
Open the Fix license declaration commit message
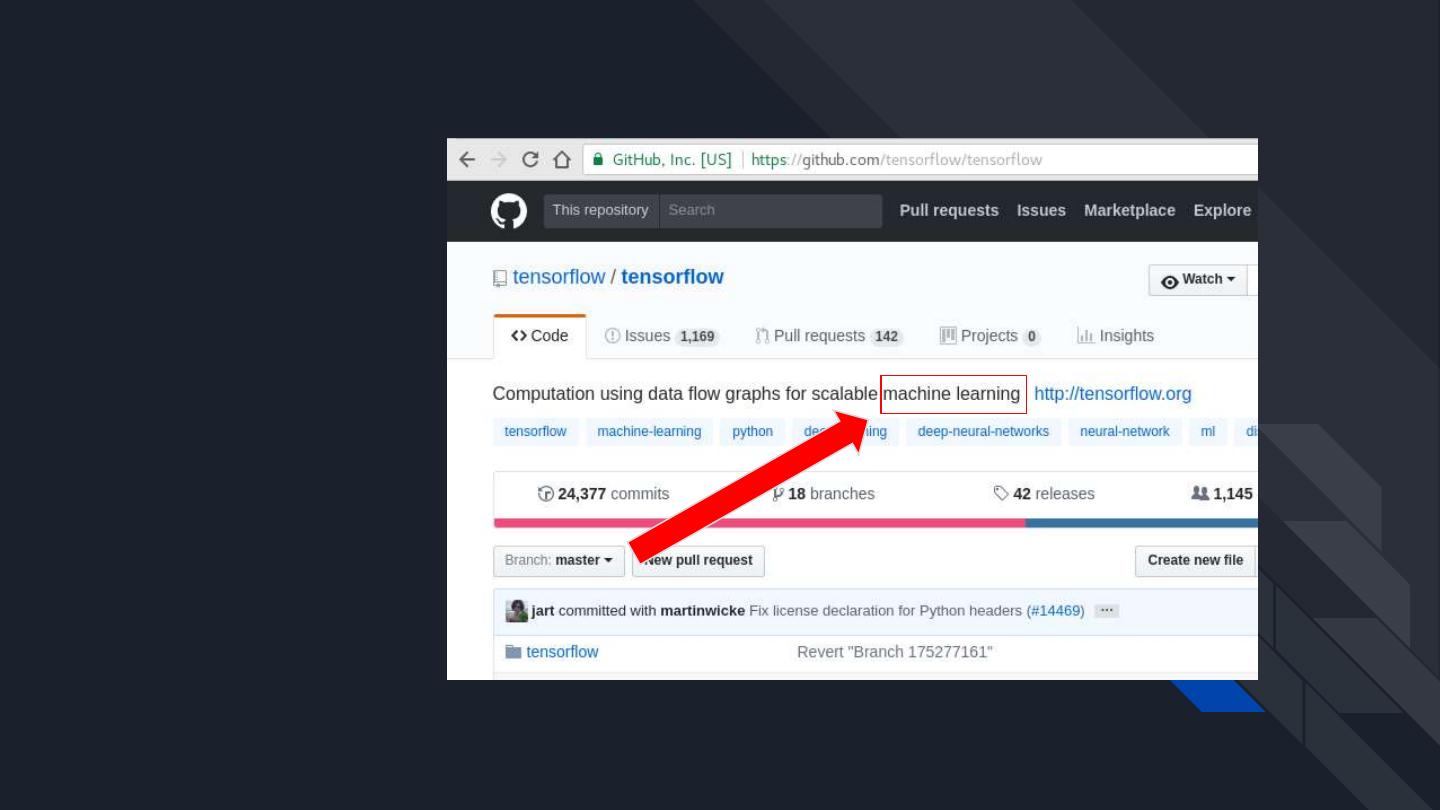pos(885,611)
